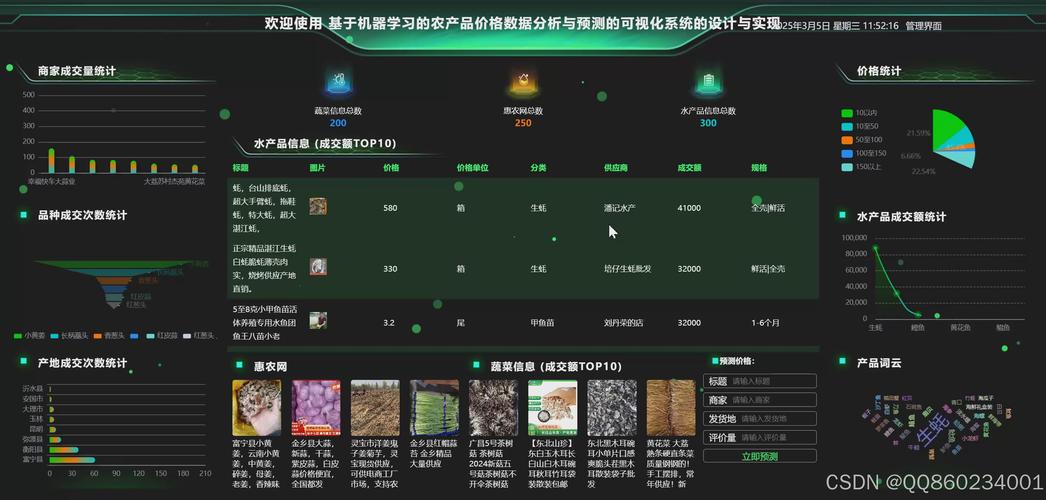
Task: Open the 东北山珍 白玉木耳 thumbnail
Action: (x=553, y=408)
